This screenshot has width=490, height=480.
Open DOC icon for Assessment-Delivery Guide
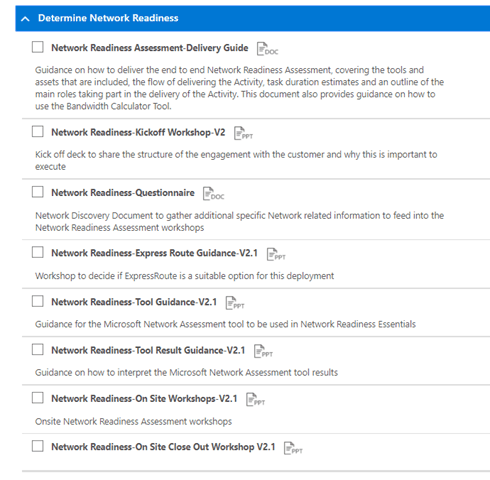(x=267, y=49)
